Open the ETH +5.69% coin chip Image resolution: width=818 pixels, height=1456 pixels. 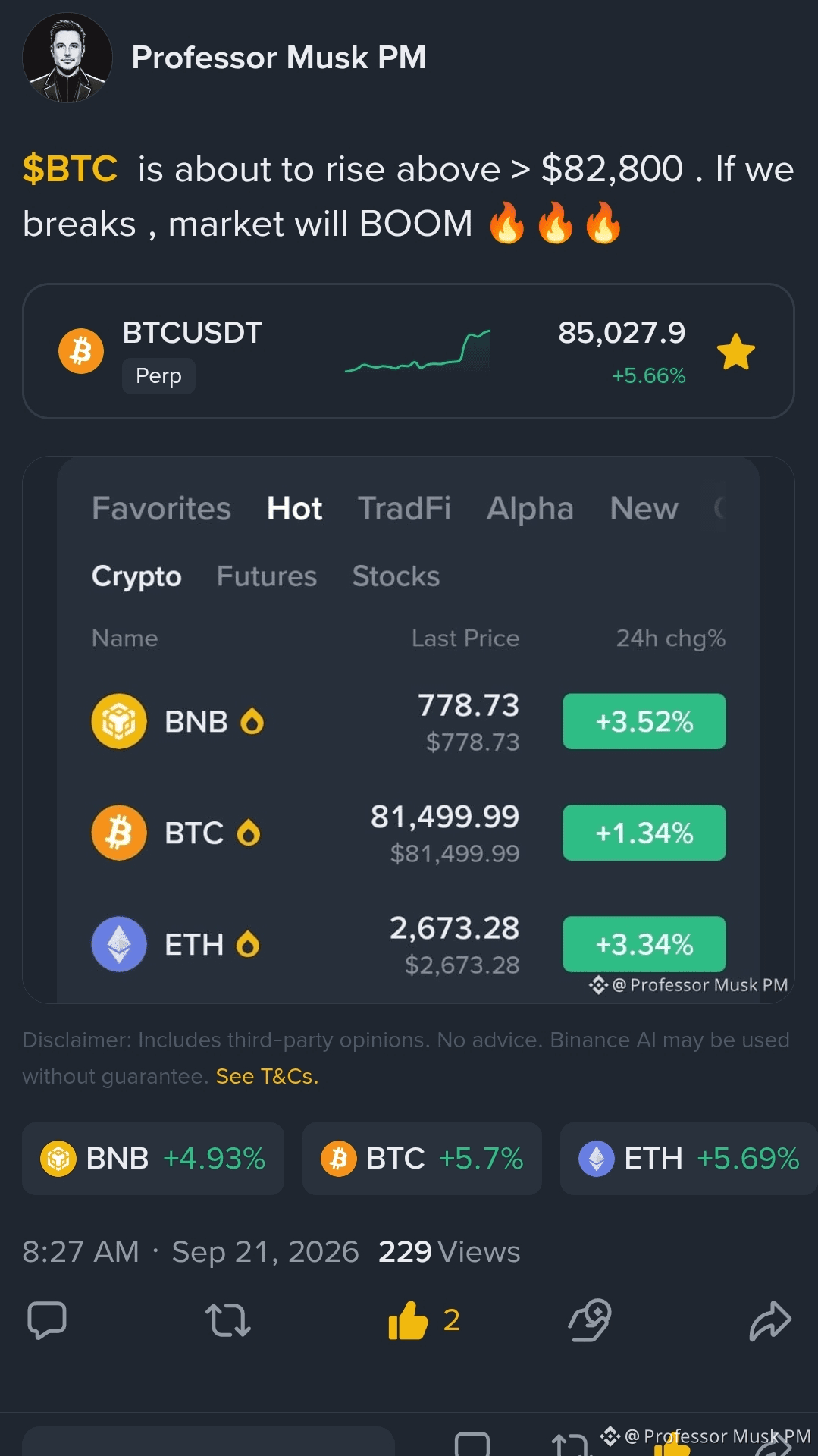[688, 1159]
